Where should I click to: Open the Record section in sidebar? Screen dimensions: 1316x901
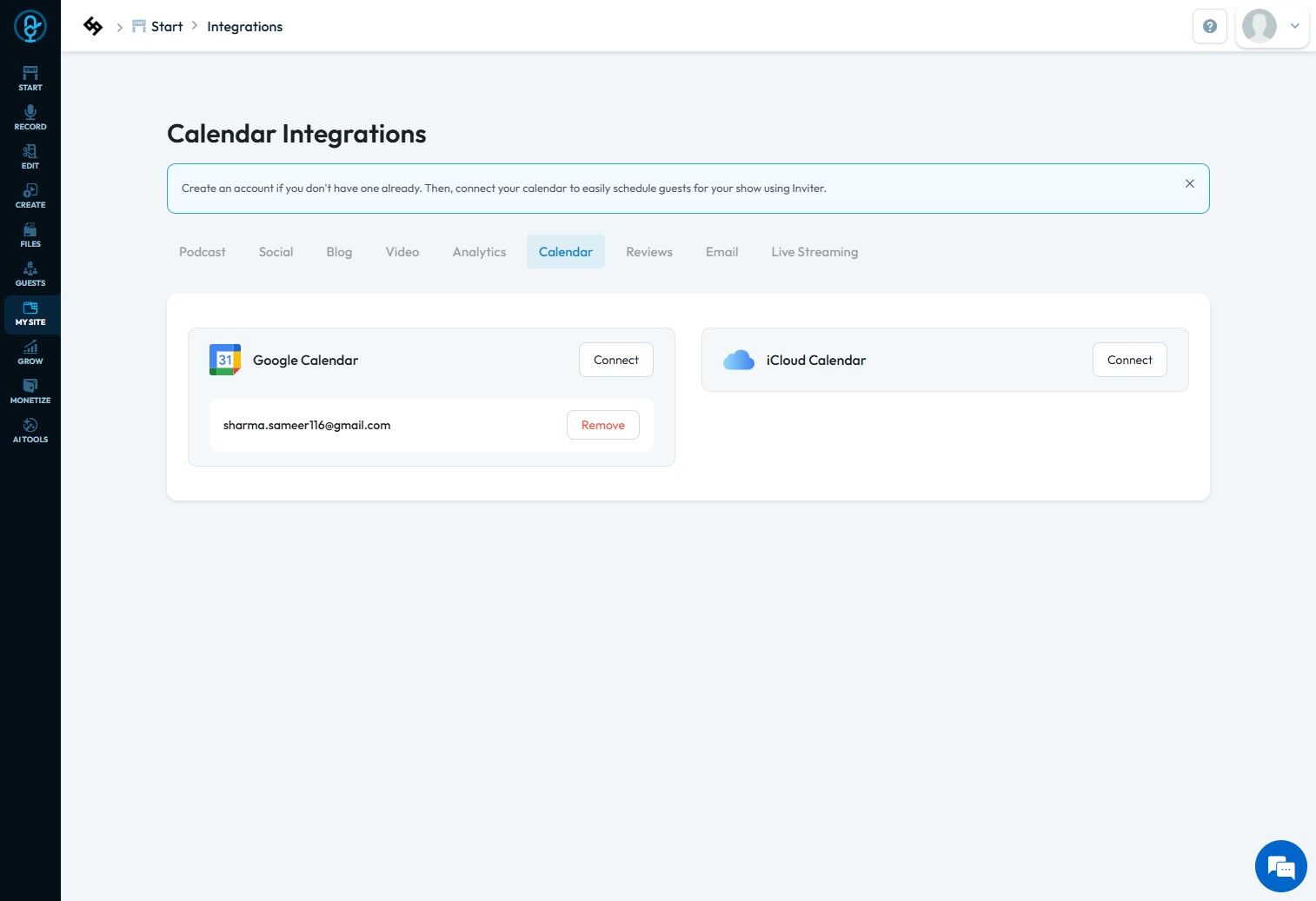tap(30, 116)
